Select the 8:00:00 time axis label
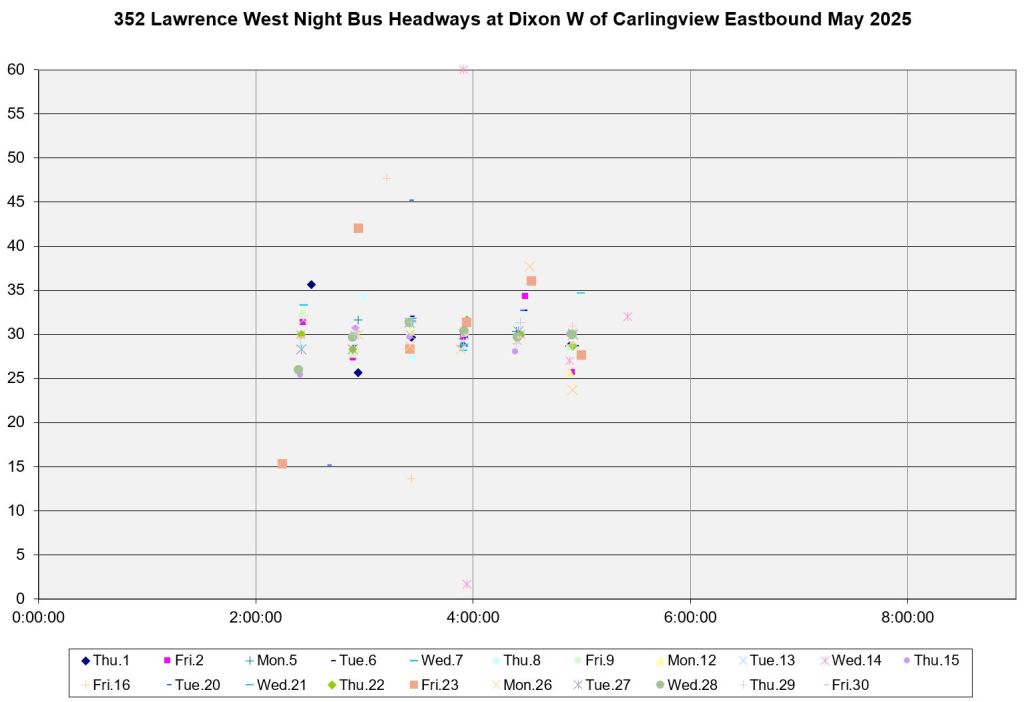This screenshot has width=1024, height=702. click(906, 618)
